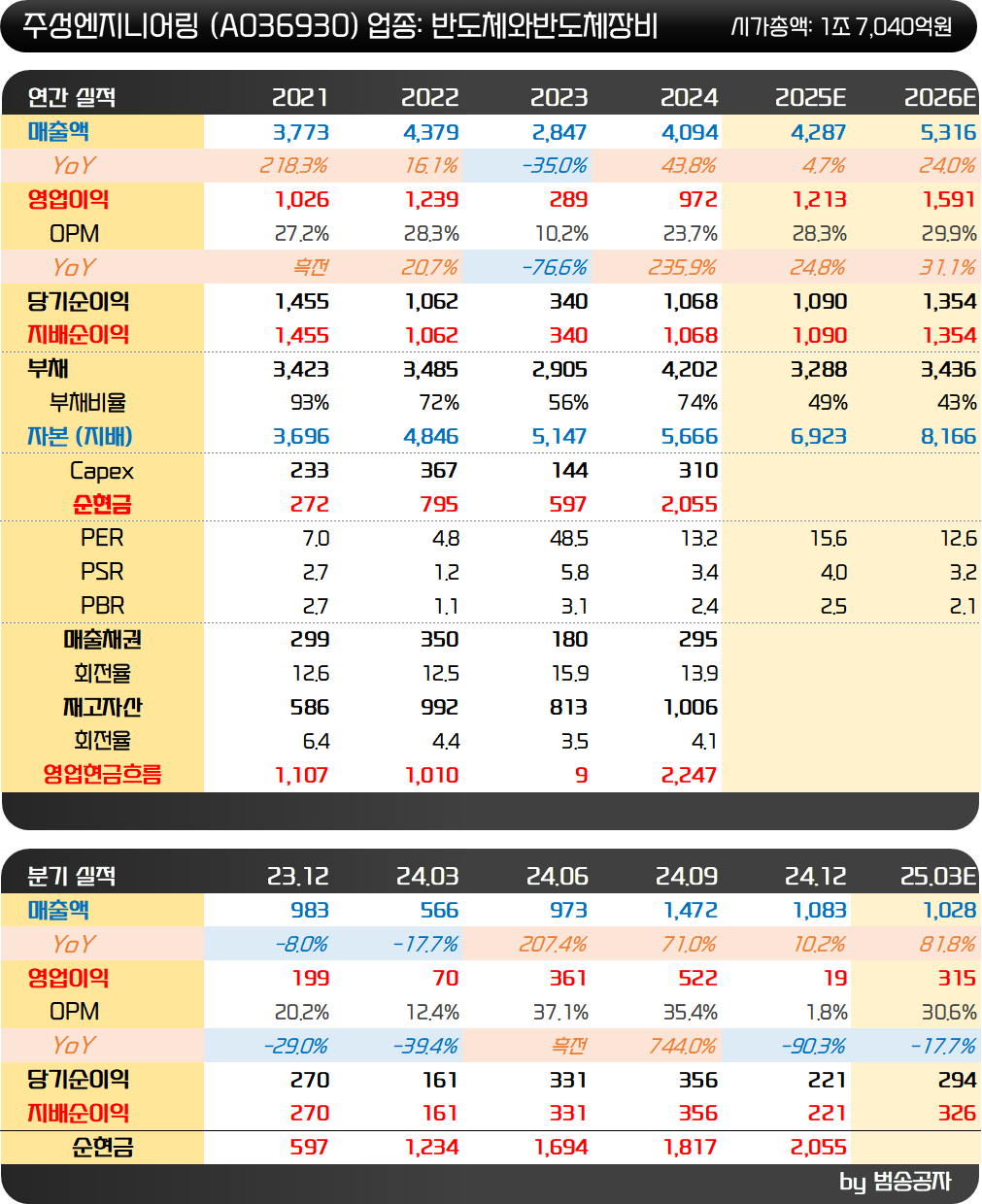The width and height of the screenshot is (982, 1204).
Task: Click the 자본 (지배) value 8,166
Action: [x=948, y=437]
